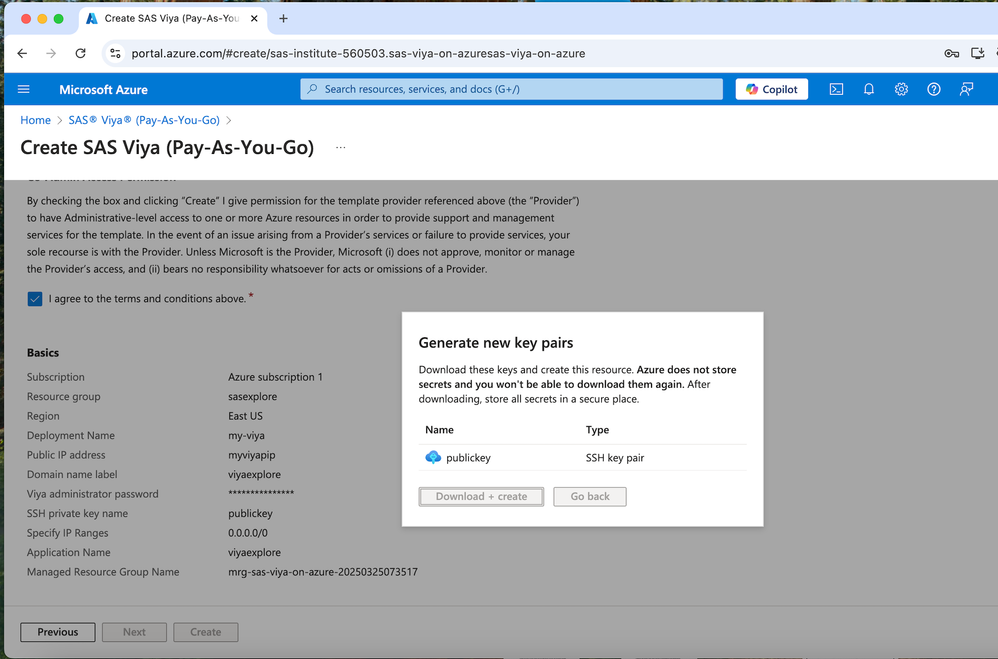Click Go back in key pairs dialog
998x659 pixels.
[590, 497]
